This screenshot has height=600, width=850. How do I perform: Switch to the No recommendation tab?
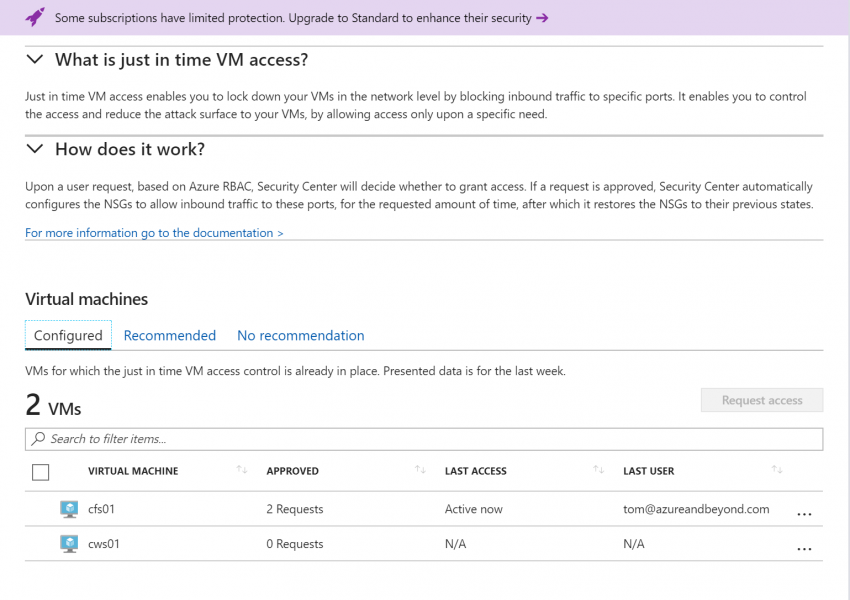tap(300, 335)
